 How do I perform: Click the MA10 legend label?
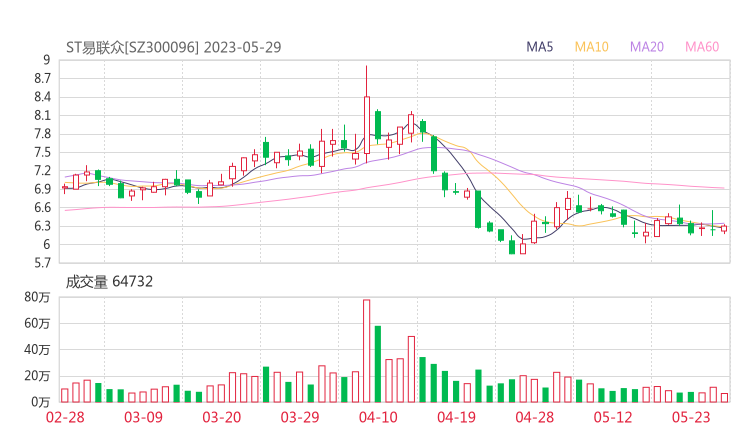point(591,47)
